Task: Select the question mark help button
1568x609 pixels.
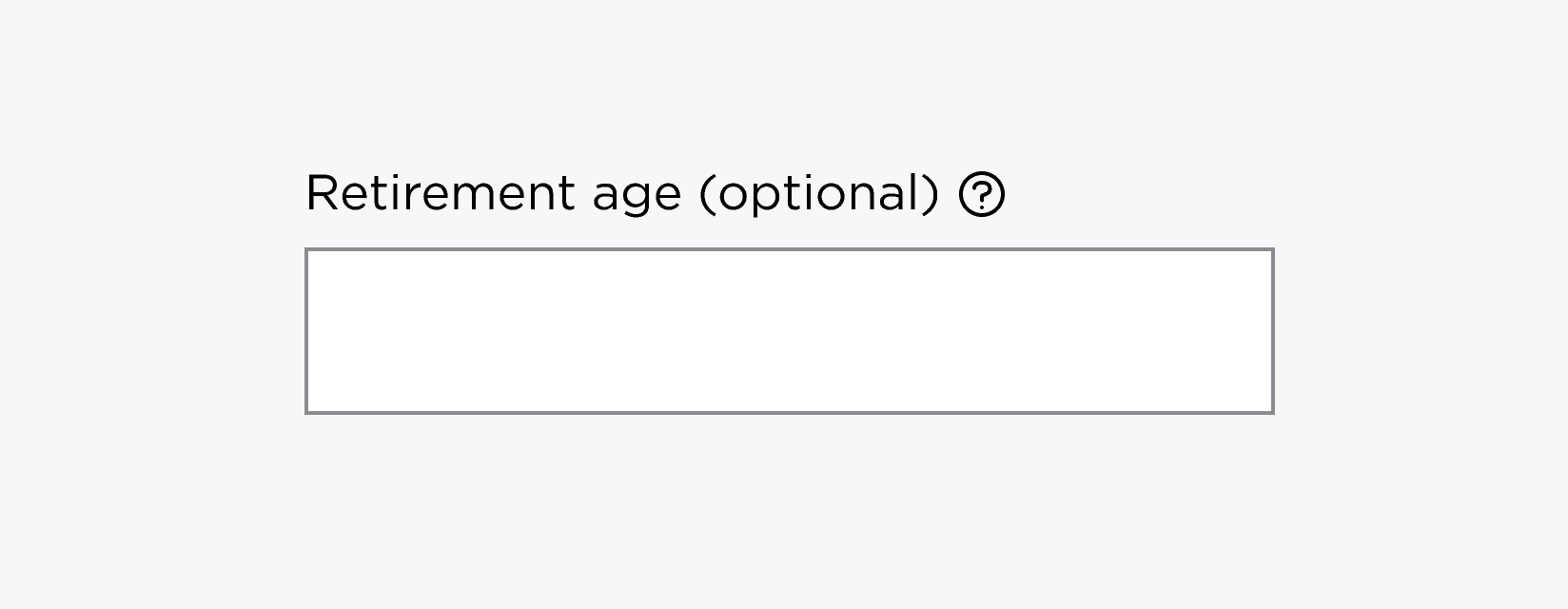Action: tap(982, 195)
